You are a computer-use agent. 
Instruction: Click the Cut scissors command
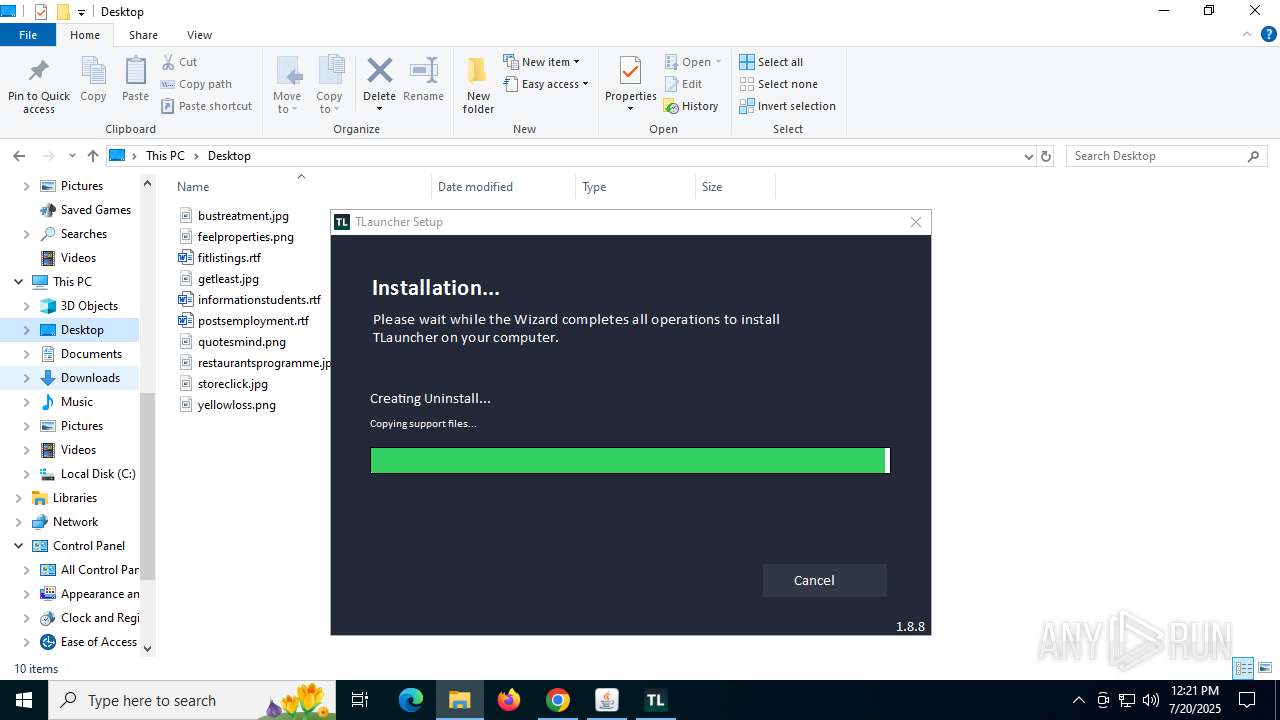click(x=180, y=62)
